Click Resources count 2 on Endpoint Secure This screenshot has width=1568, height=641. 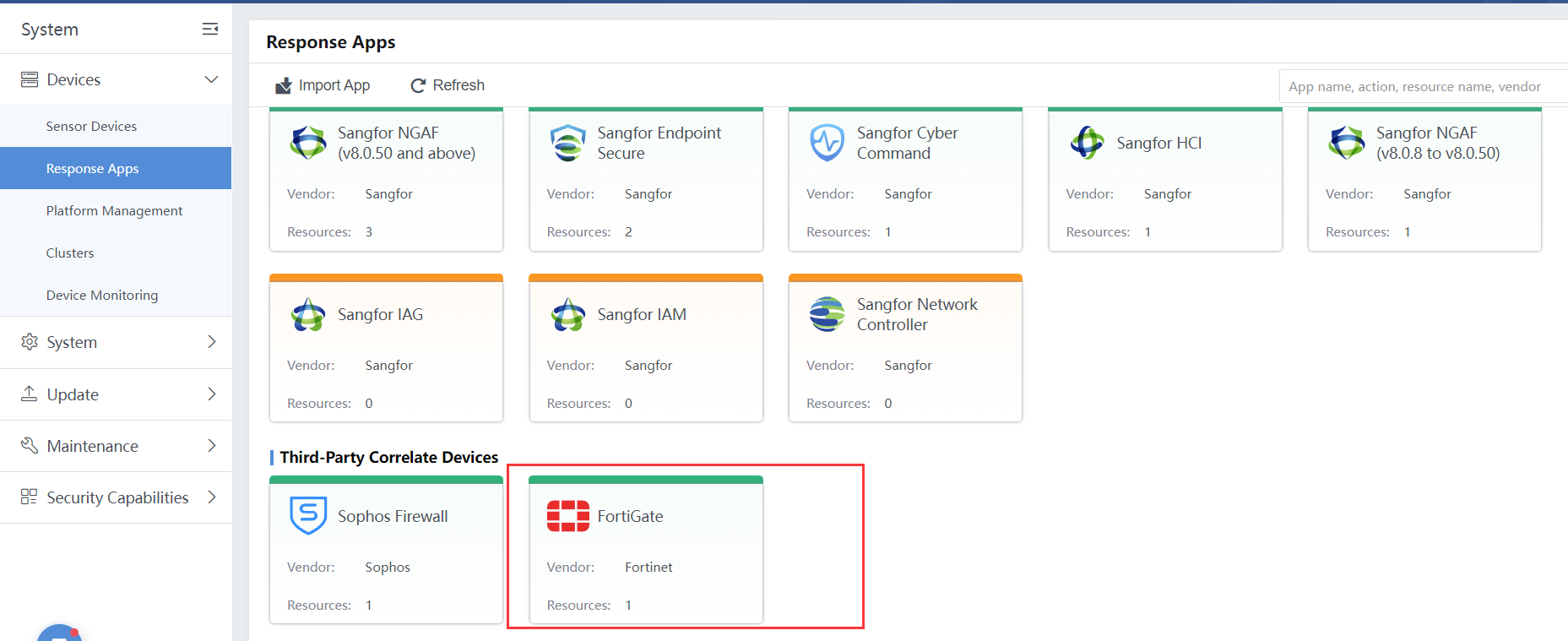[628, 231]
